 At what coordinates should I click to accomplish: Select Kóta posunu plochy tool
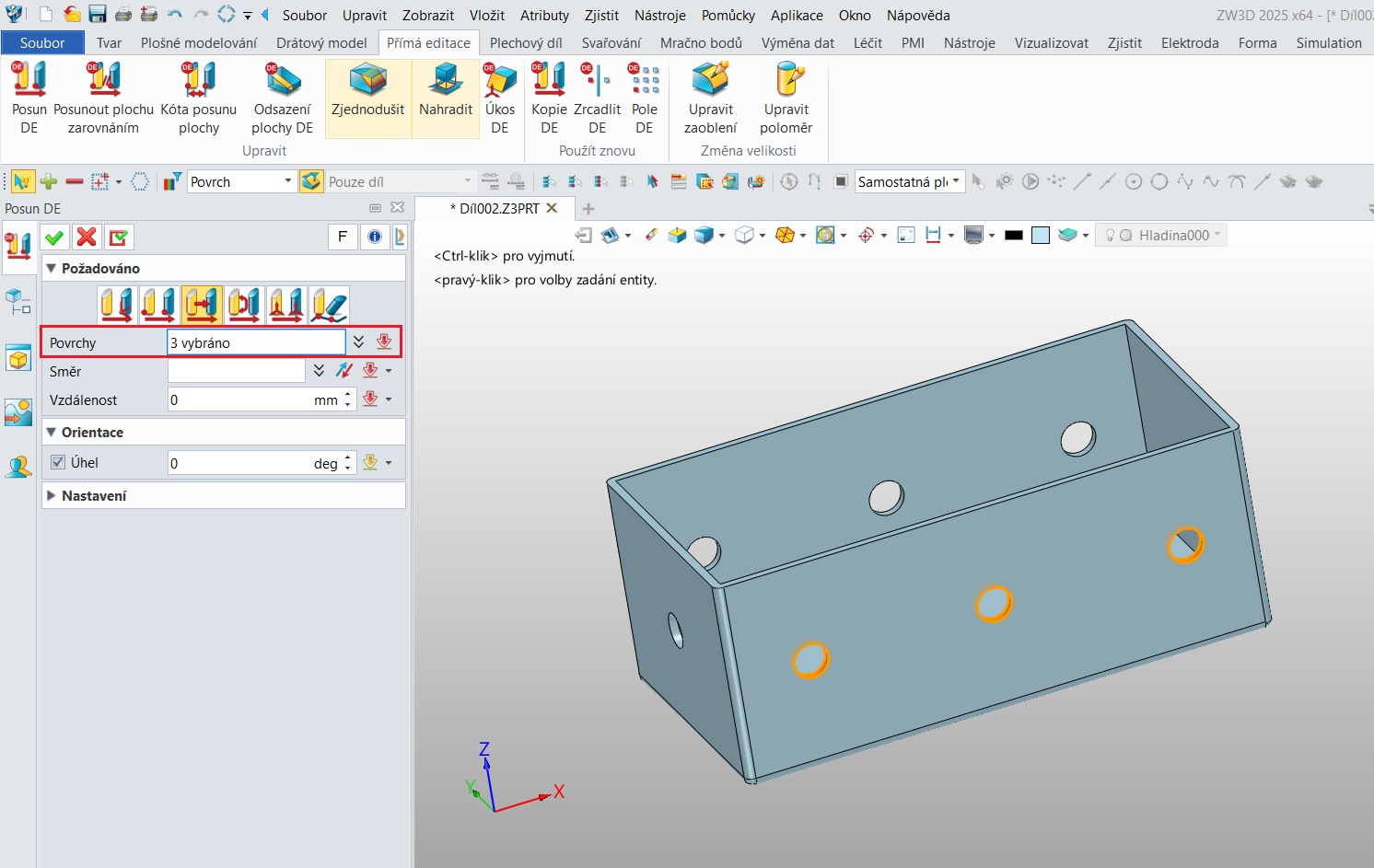tap(199, 98)
